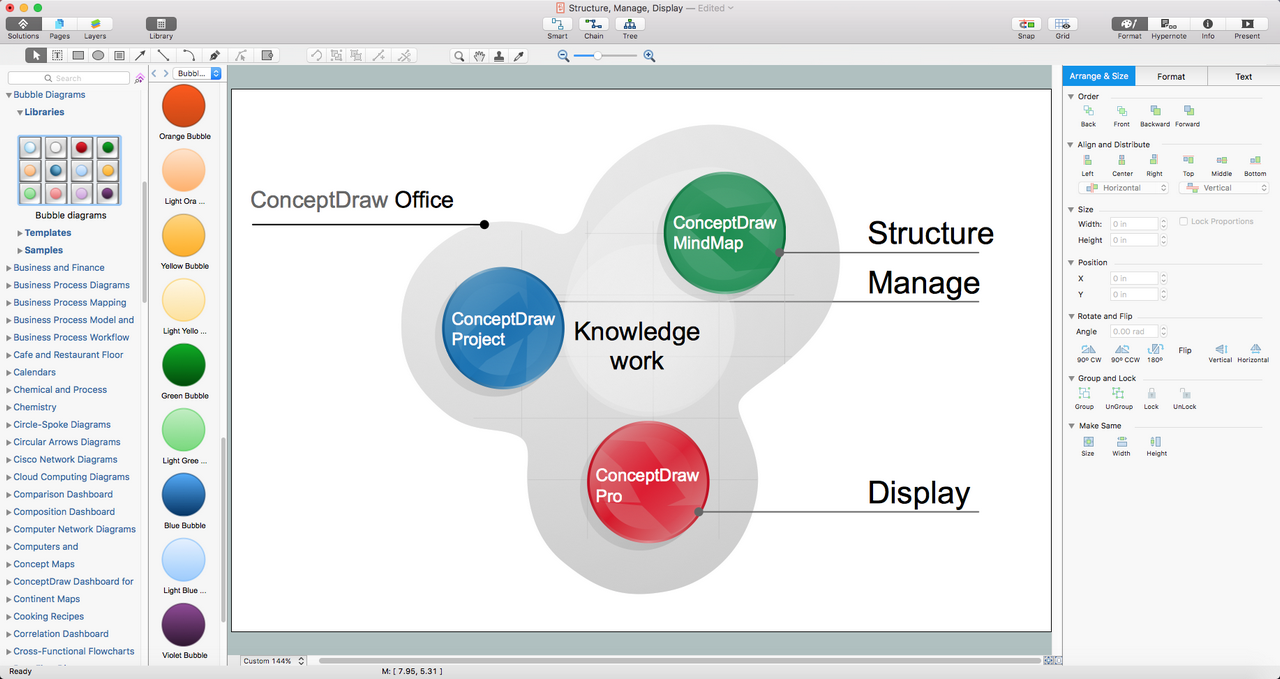Select the hand pan tool

point(479,56)
